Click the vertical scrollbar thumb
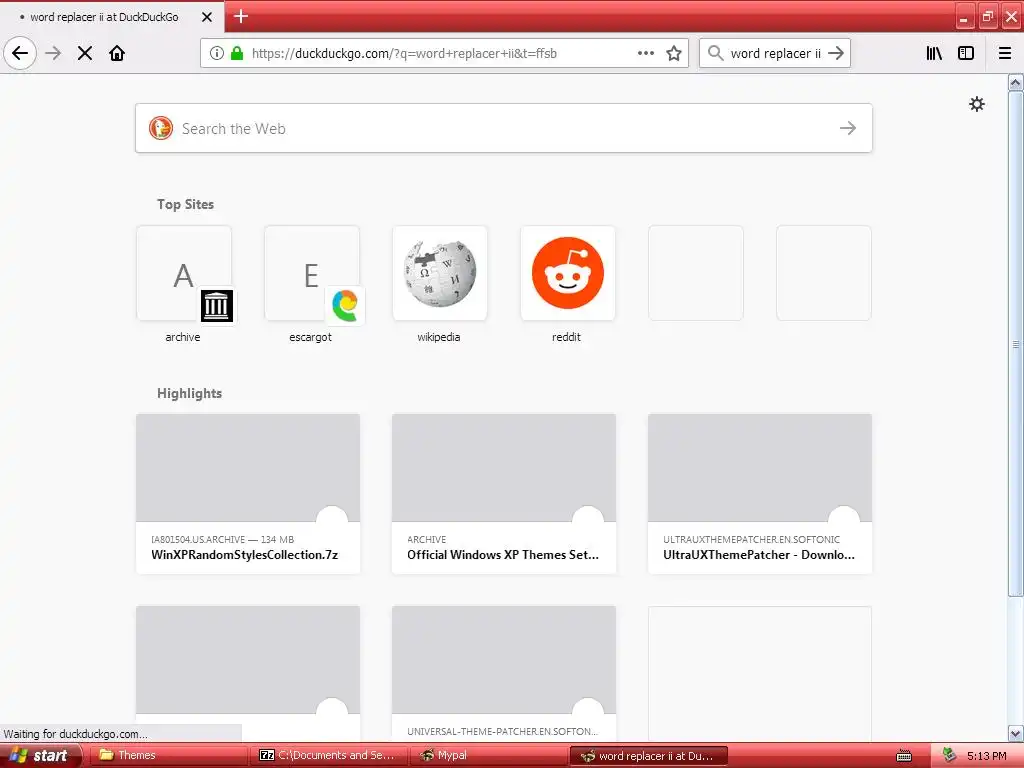The width and height of the screenshot is (1024, 768). click(1016, 344)
